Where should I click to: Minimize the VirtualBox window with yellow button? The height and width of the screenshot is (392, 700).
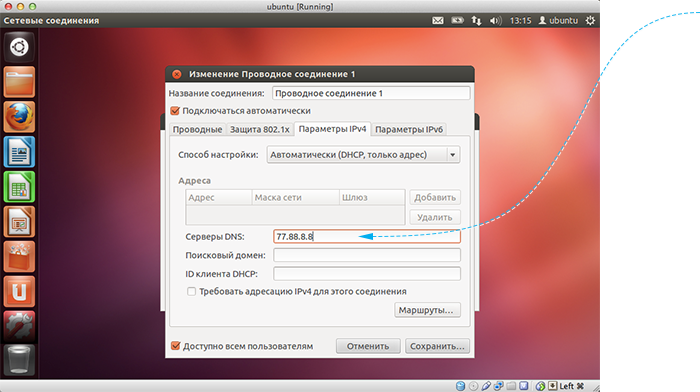click(20, 7)
